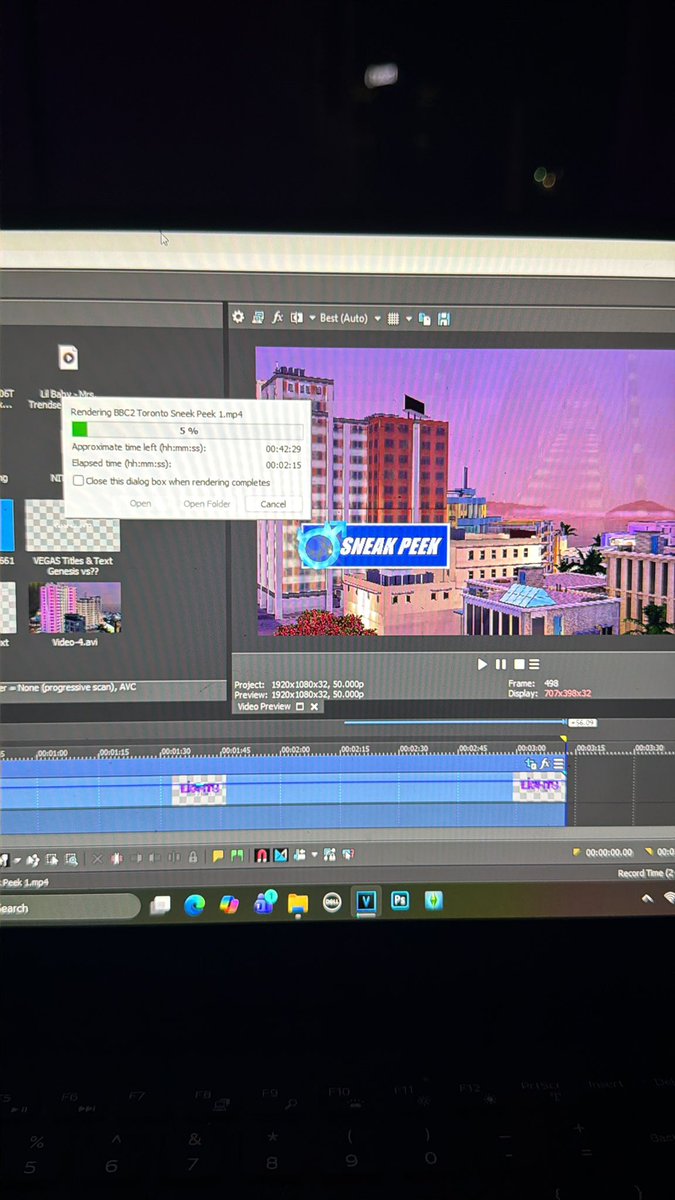
Task: Click the 5% render progress bar
Action: 188,430
